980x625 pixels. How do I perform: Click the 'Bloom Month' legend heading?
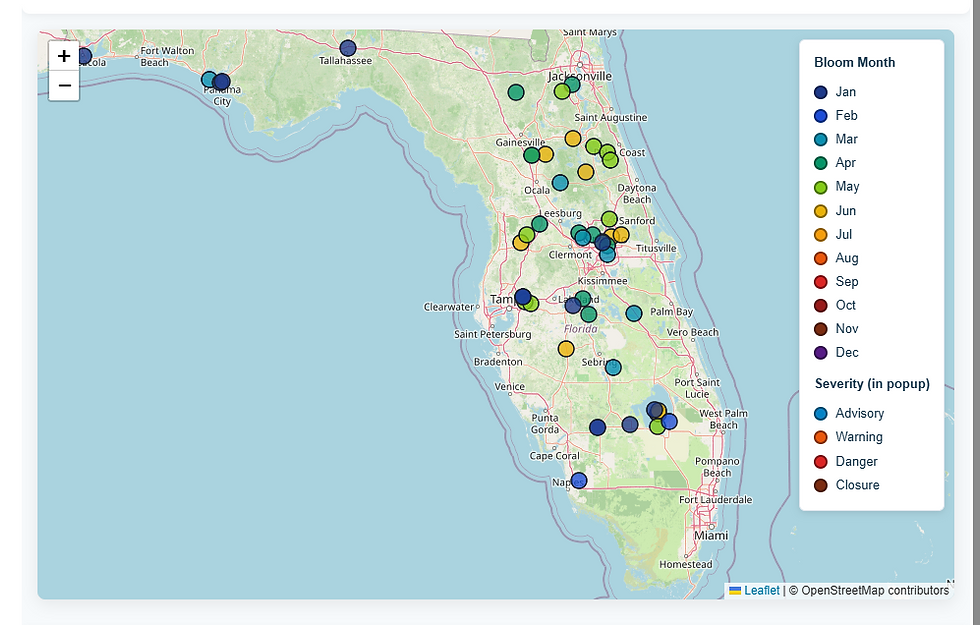click(854, 62)
